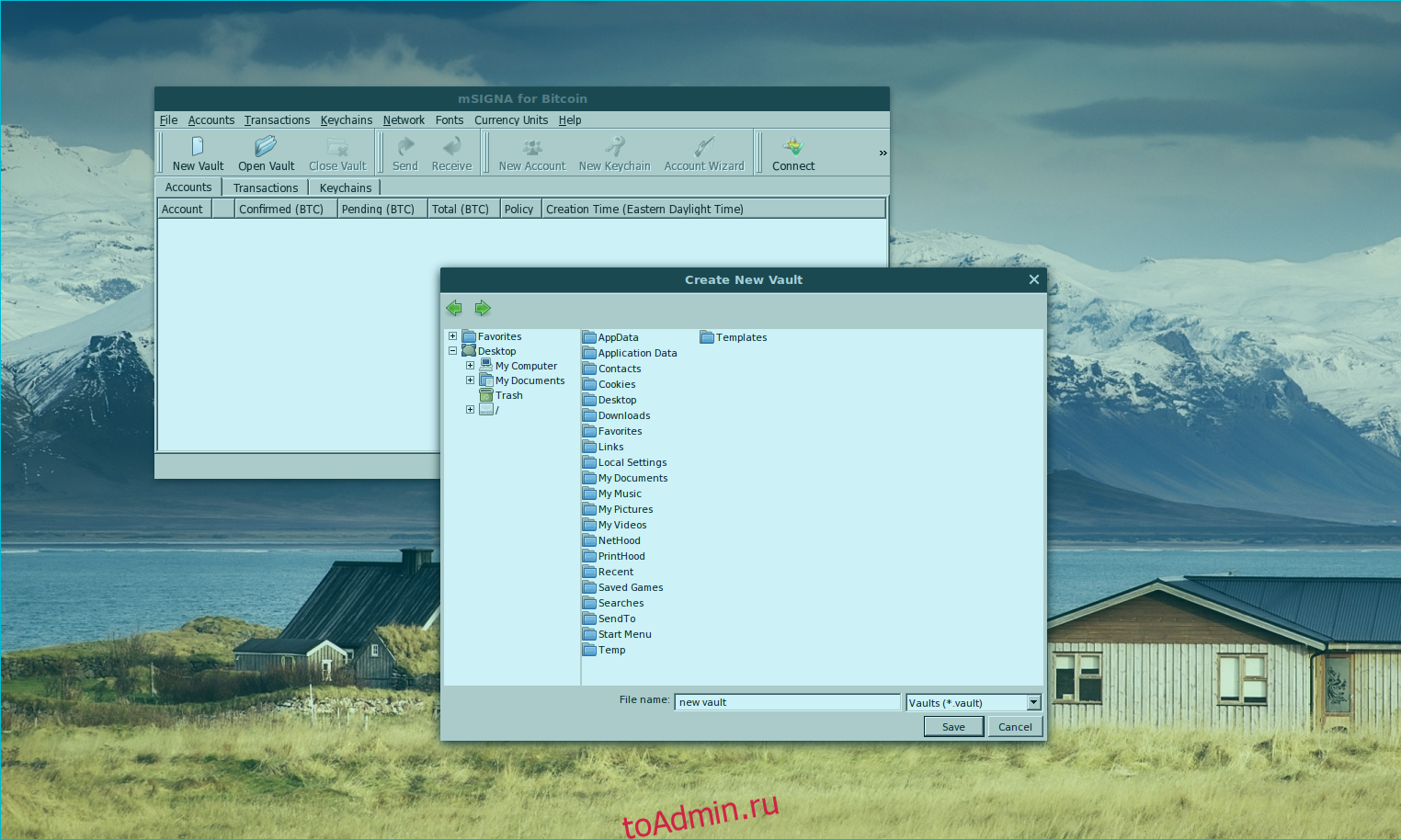Click the Account Wizard icon
The image size is (1401, 840).
click(x=704, y=146)
